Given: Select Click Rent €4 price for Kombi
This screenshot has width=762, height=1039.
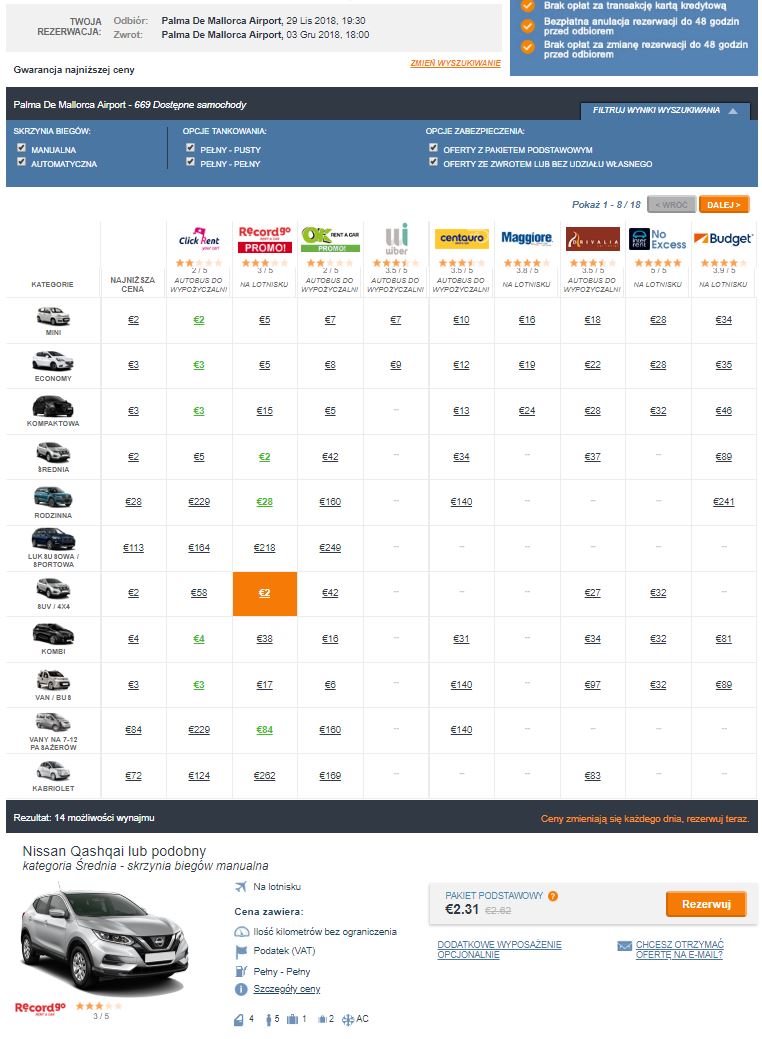Looking at the screenshot, I should click(199, 639).
